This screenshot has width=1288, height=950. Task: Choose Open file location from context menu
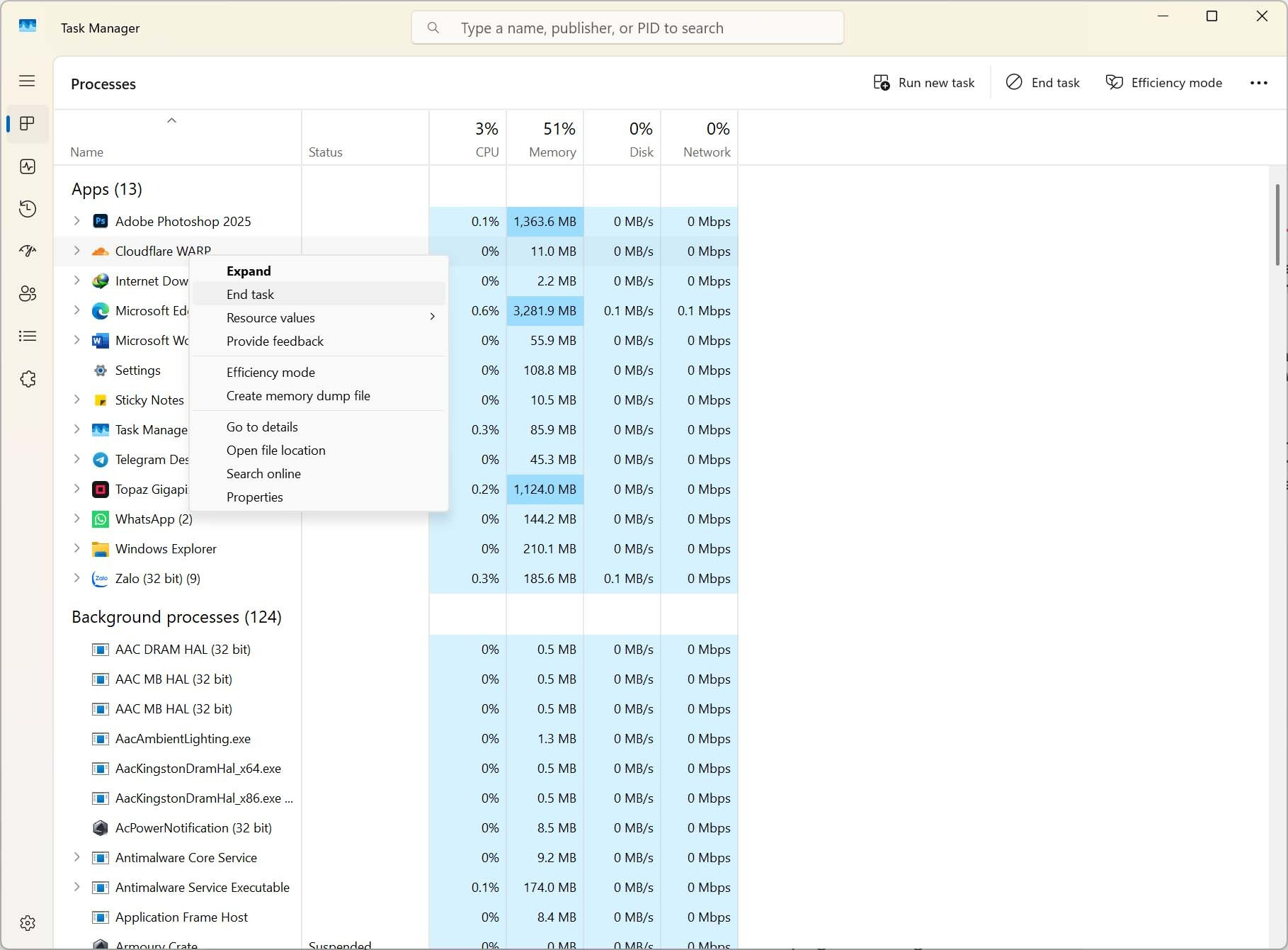[x=276, y=450]
